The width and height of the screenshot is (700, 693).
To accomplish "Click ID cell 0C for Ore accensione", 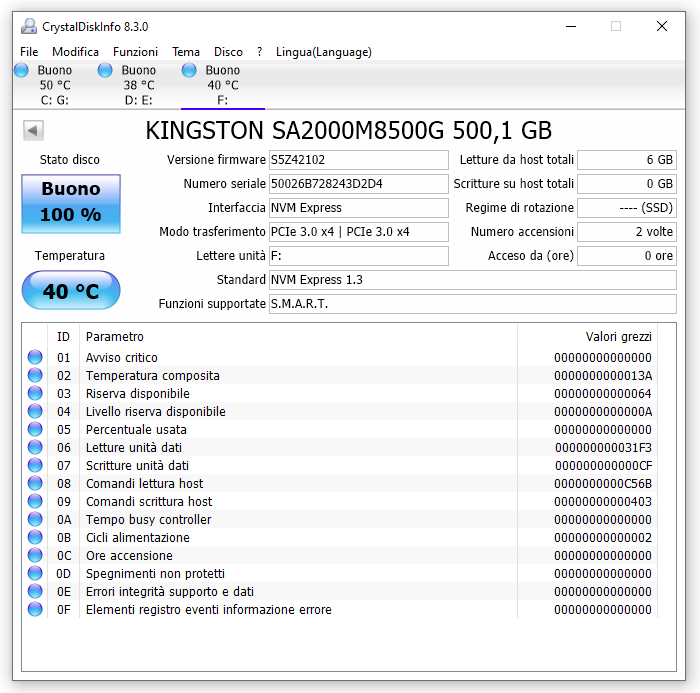I will tap(64, 555).
